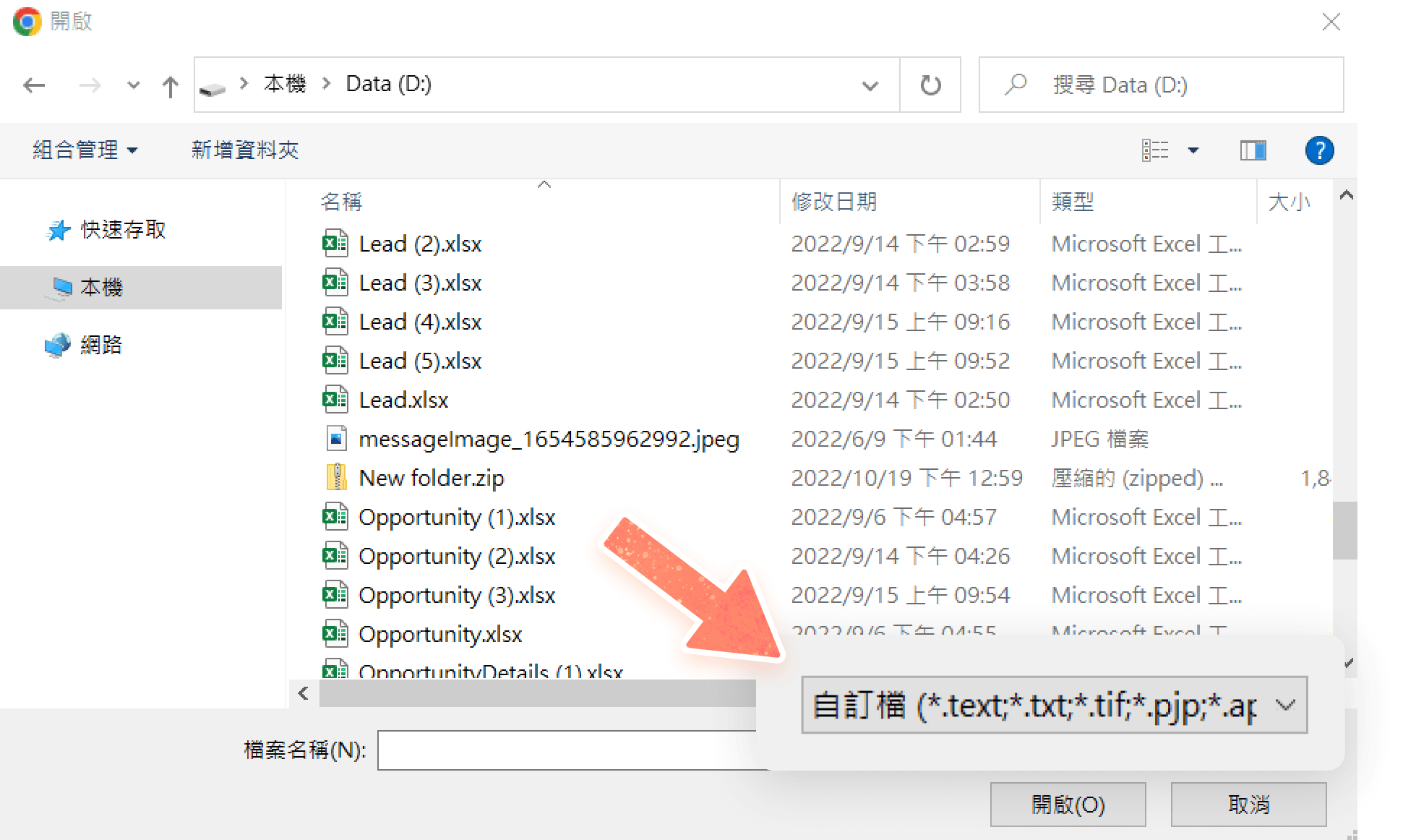
Task: Click 新增資料夾 toolbar command
Action: coord(245,150)
